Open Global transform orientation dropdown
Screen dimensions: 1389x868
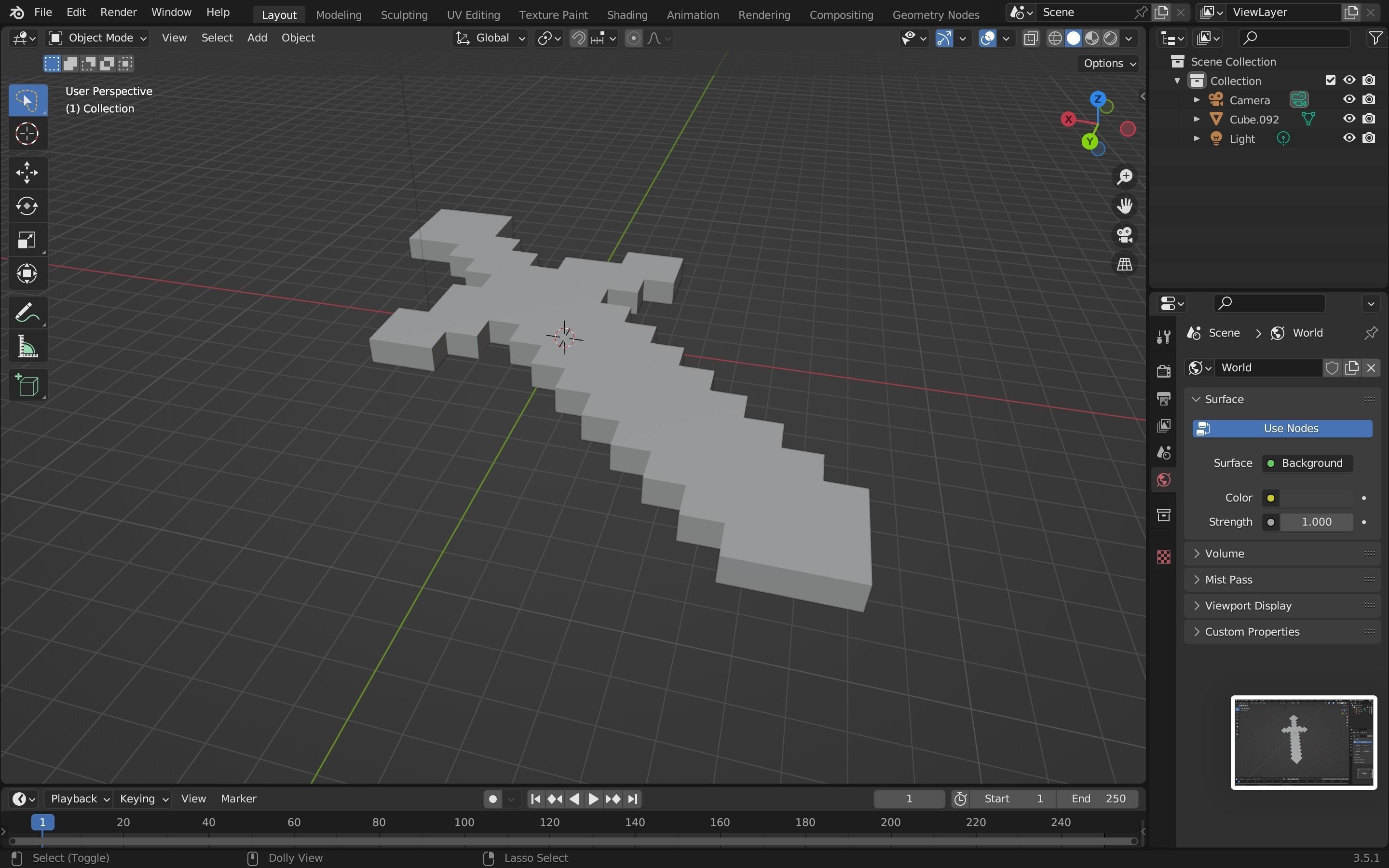490,38
